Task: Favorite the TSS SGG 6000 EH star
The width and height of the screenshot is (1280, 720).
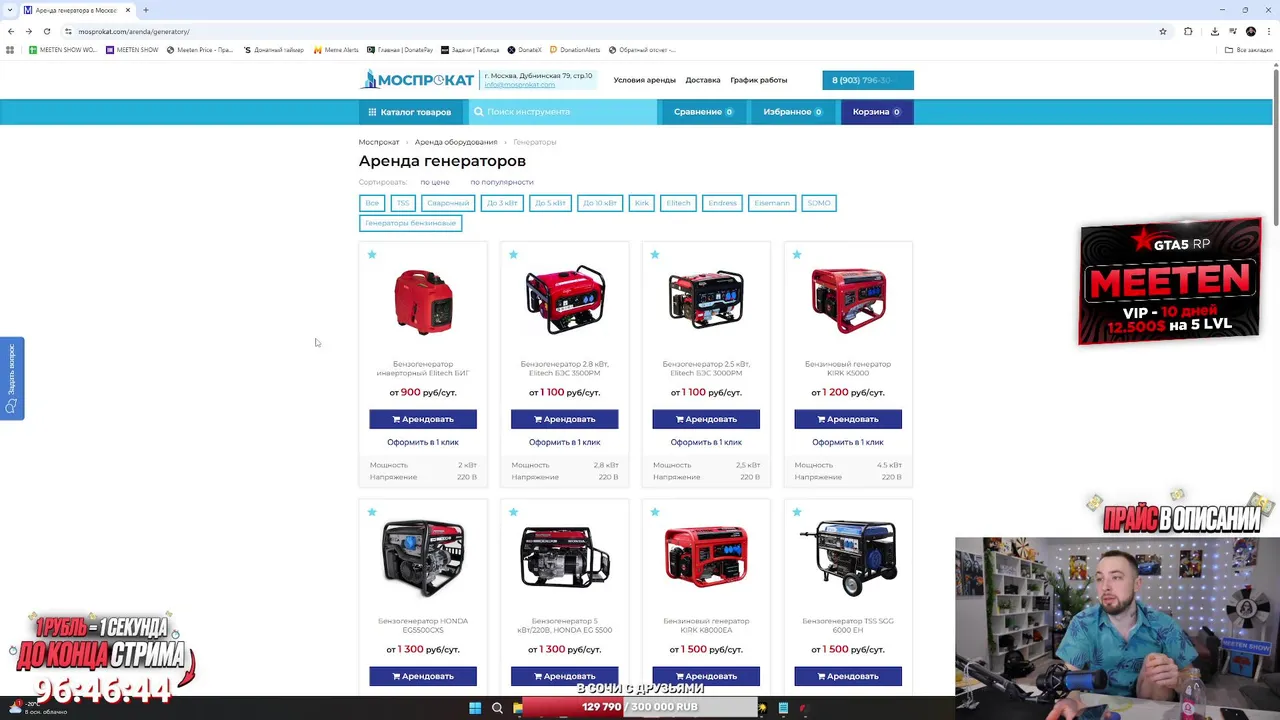Action: tap(797, 512)
